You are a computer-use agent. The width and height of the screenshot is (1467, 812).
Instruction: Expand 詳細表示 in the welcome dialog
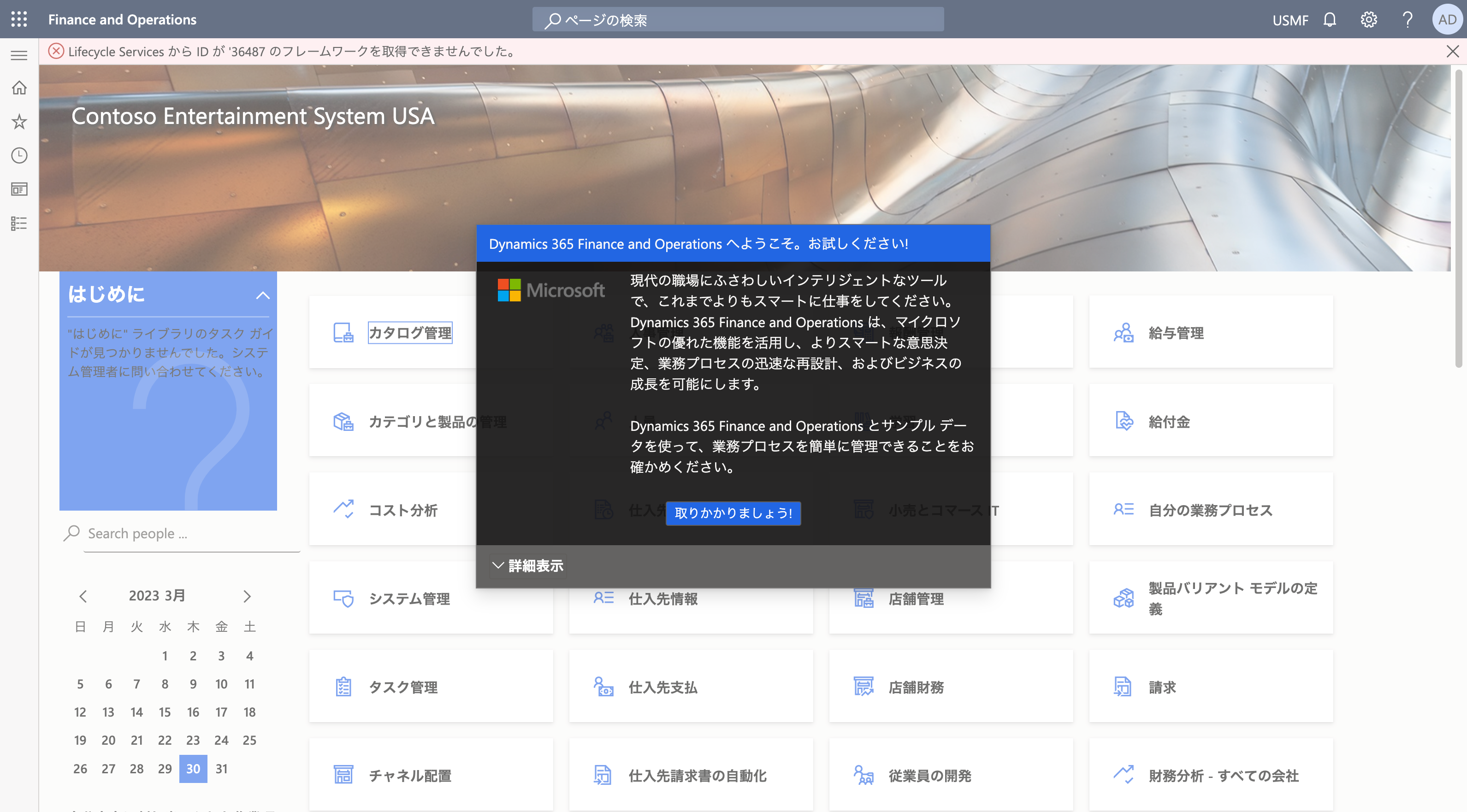tap(528, 565)
